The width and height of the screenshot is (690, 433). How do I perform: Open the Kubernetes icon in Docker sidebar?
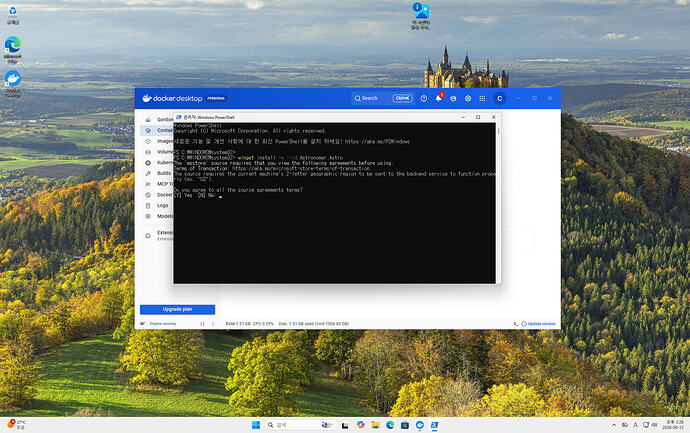[x=148, y=162]
